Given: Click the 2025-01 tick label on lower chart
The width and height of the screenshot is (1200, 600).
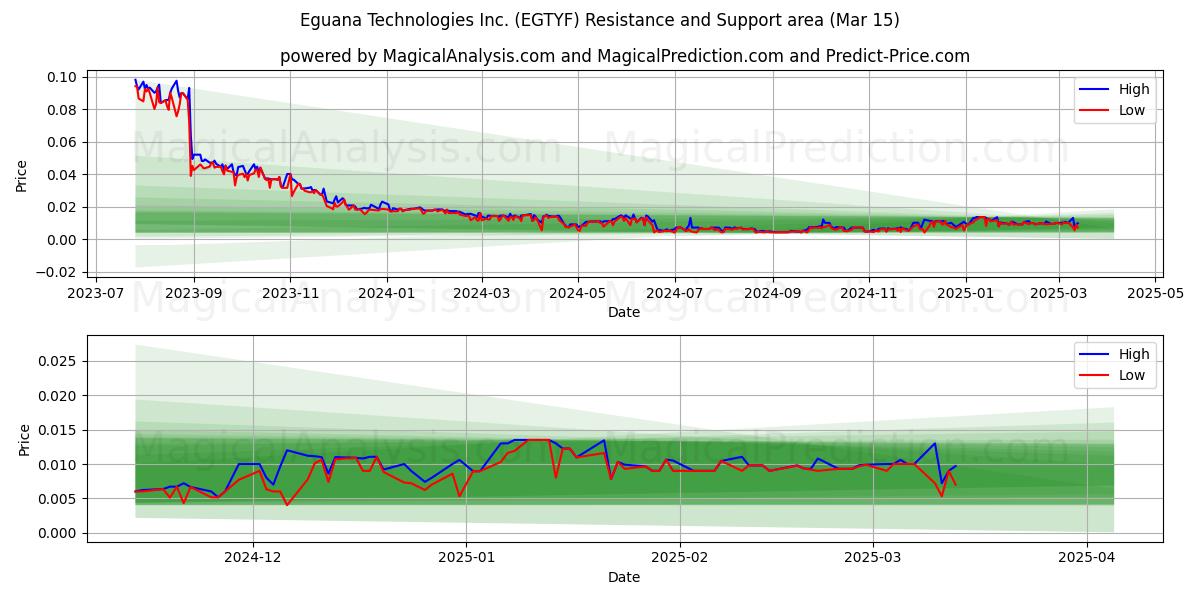Looking at the screenshot, I should coord(467,559).
